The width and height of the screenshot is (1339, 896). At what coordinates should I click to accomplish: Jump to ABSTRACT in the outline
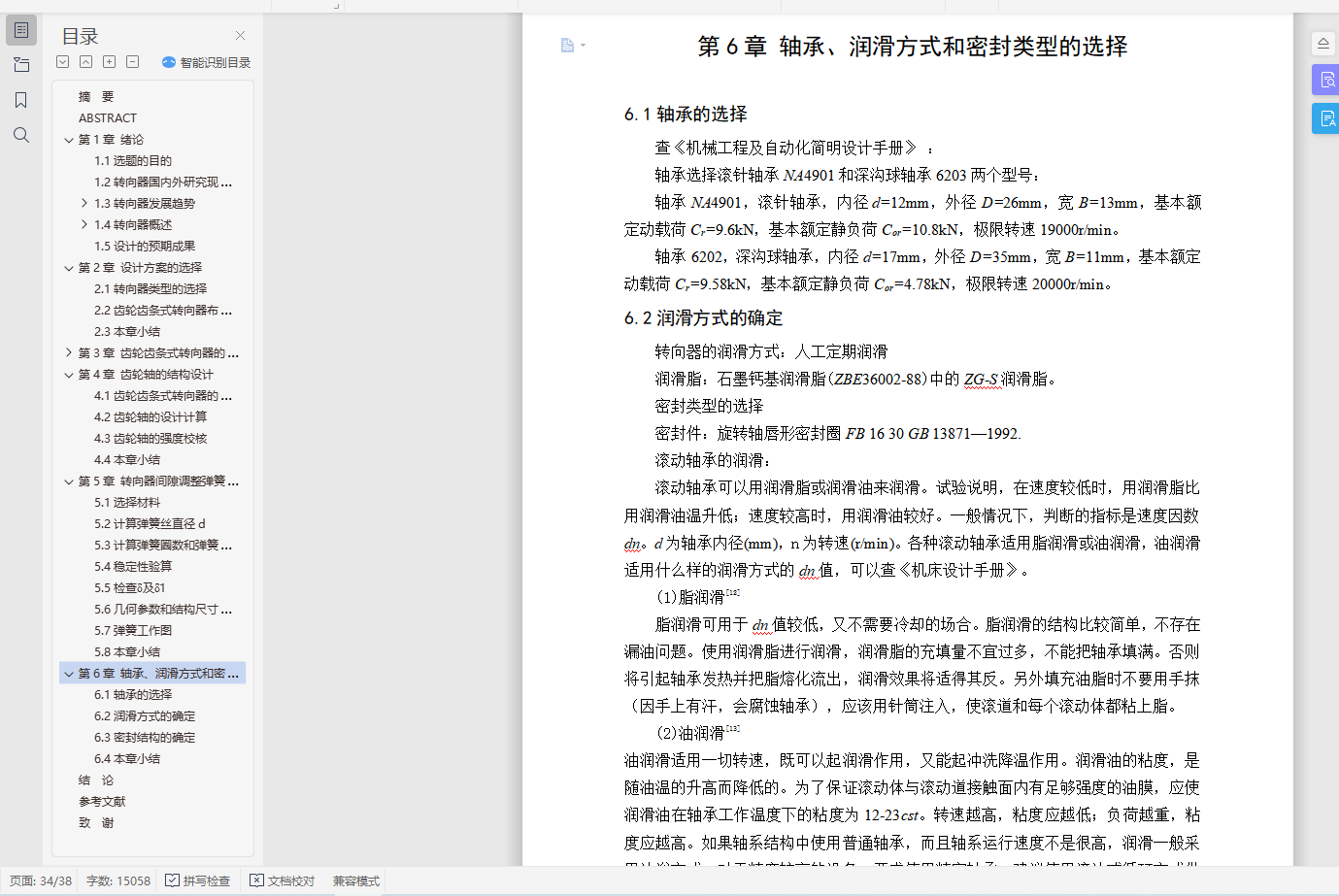(x=108, y=118)
